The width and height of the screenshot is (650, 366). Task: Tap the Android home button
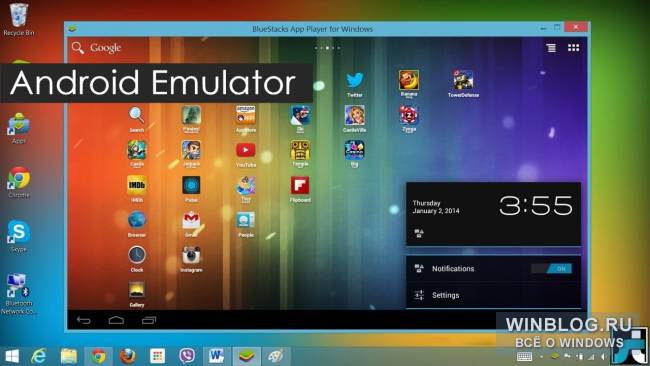pos(116,320)
